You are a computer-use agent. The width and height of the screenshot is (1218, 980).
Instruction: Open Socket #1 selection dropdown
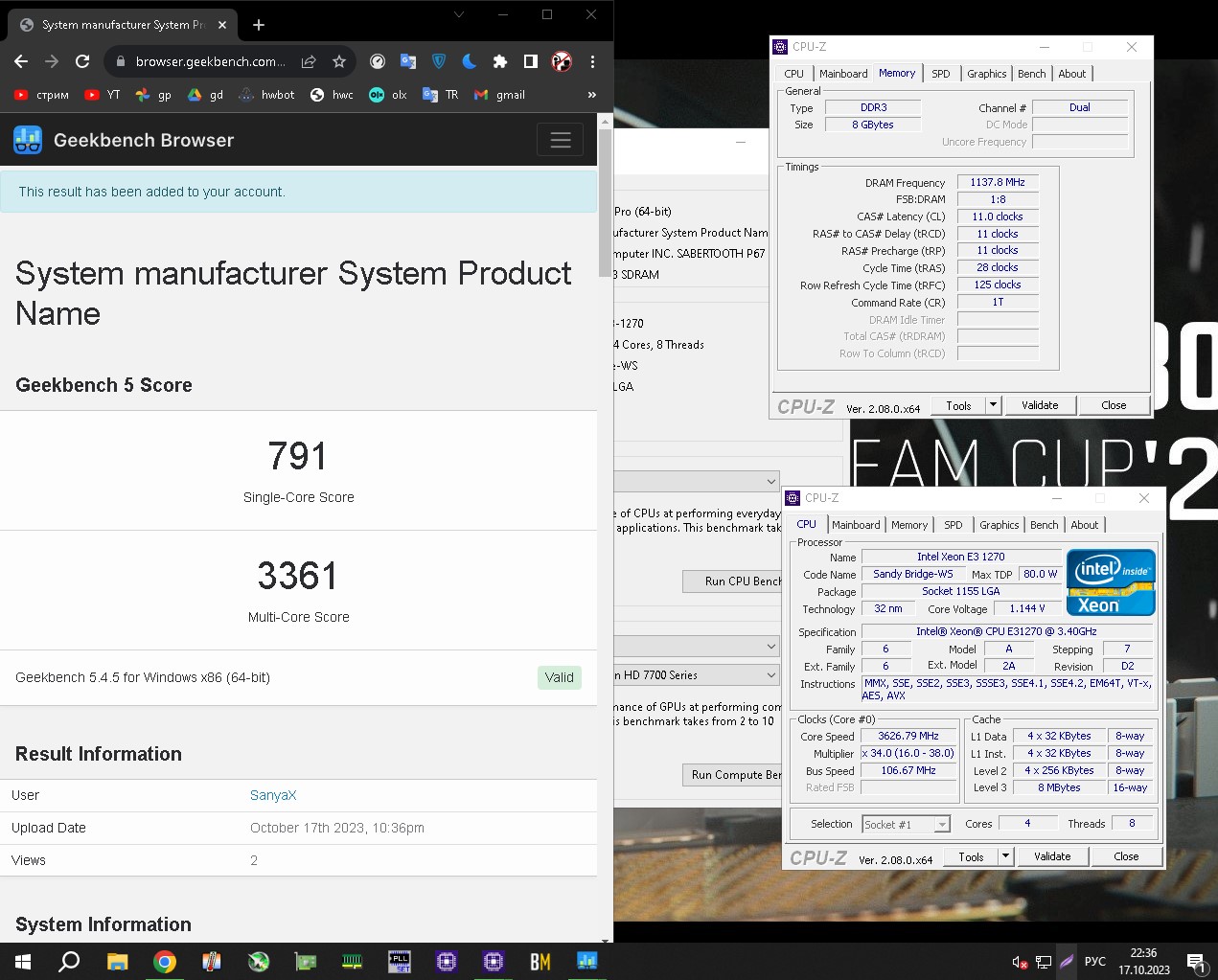906,824
